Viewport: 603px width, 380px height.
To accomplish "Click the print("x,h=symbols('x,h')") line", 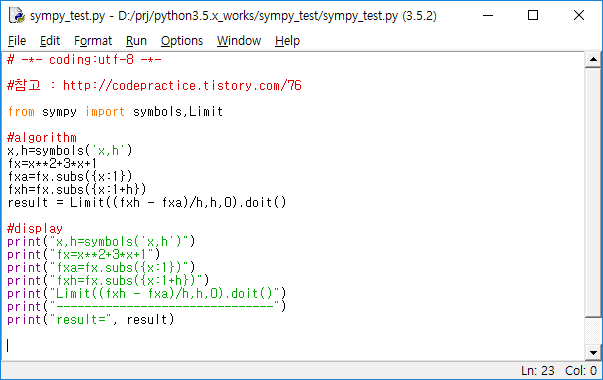I will [101, 242].
